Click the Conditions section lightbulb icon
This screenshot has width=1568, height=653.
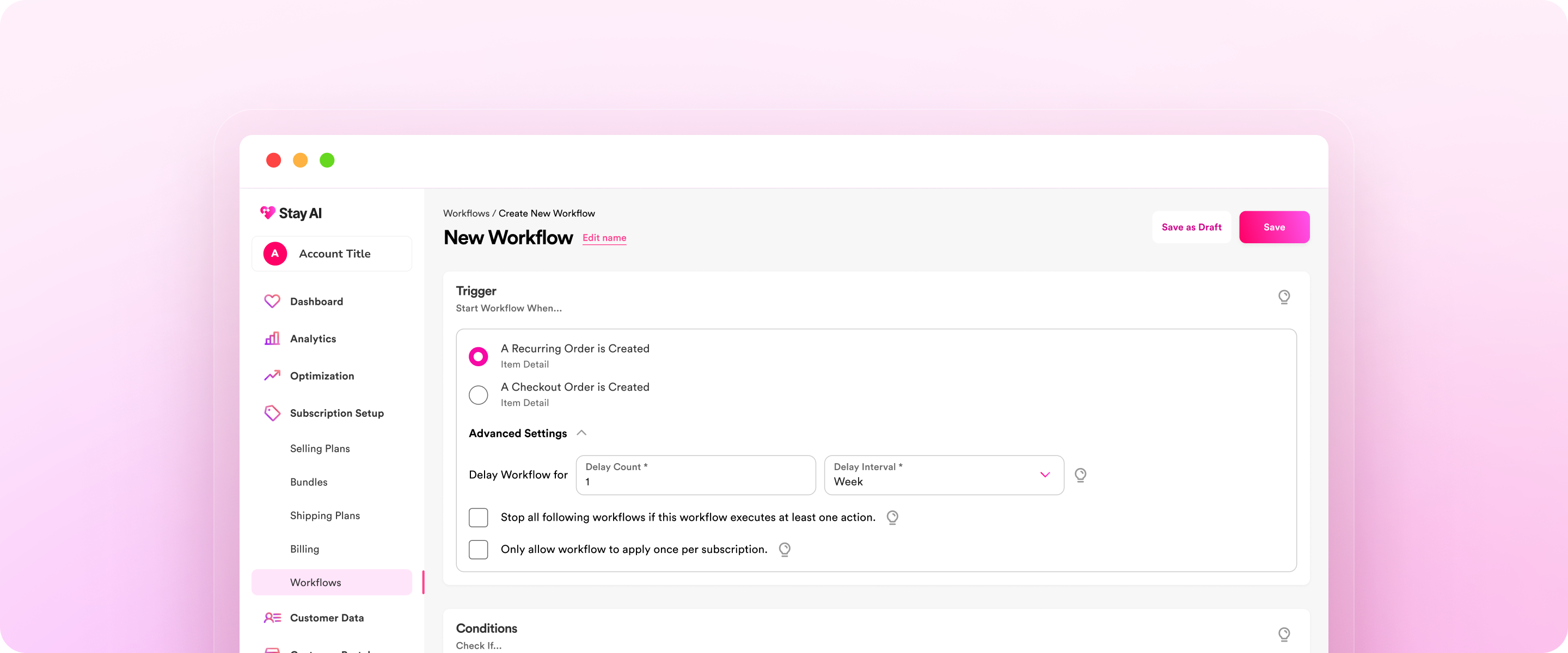(x=1284, y=634)
